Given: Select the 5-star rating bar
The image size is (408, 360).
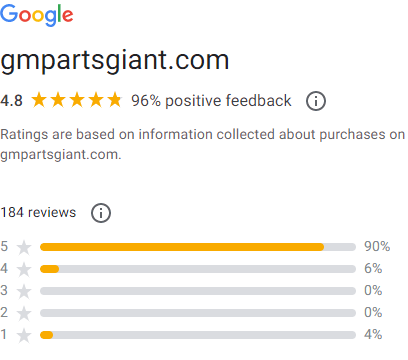Looking at the screenshot, I should 198,247.
